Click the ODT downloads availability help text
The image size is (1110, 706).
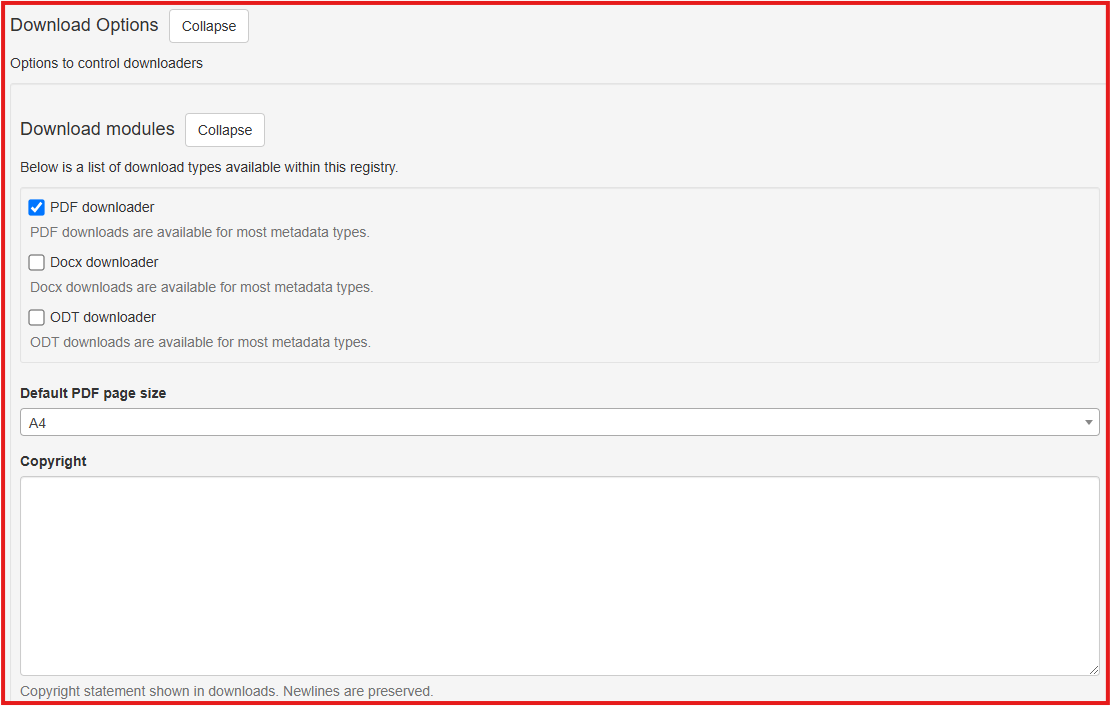pos(200,343)
